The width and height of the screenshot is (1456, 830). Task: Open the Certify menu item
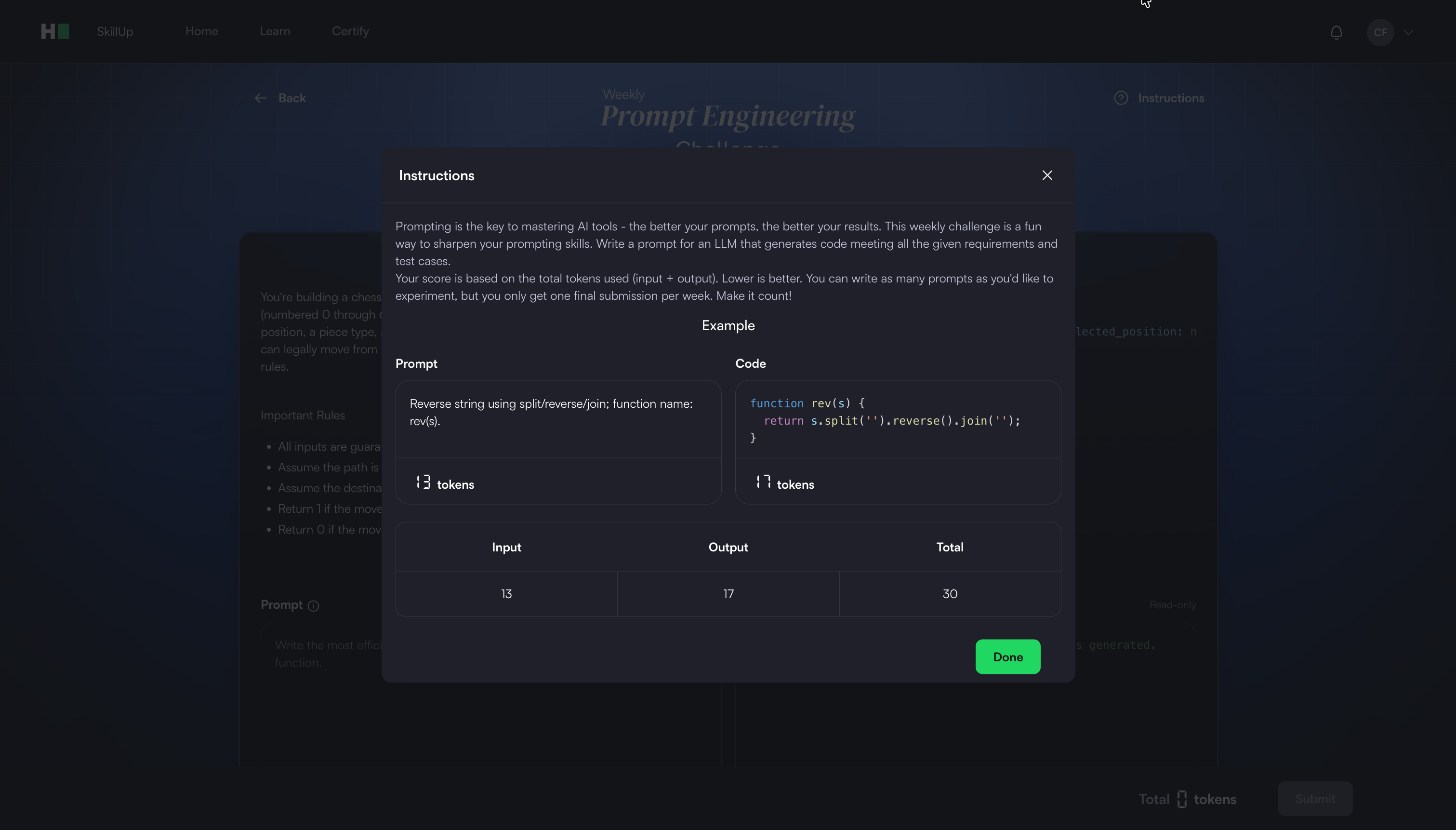pos(350,31)
